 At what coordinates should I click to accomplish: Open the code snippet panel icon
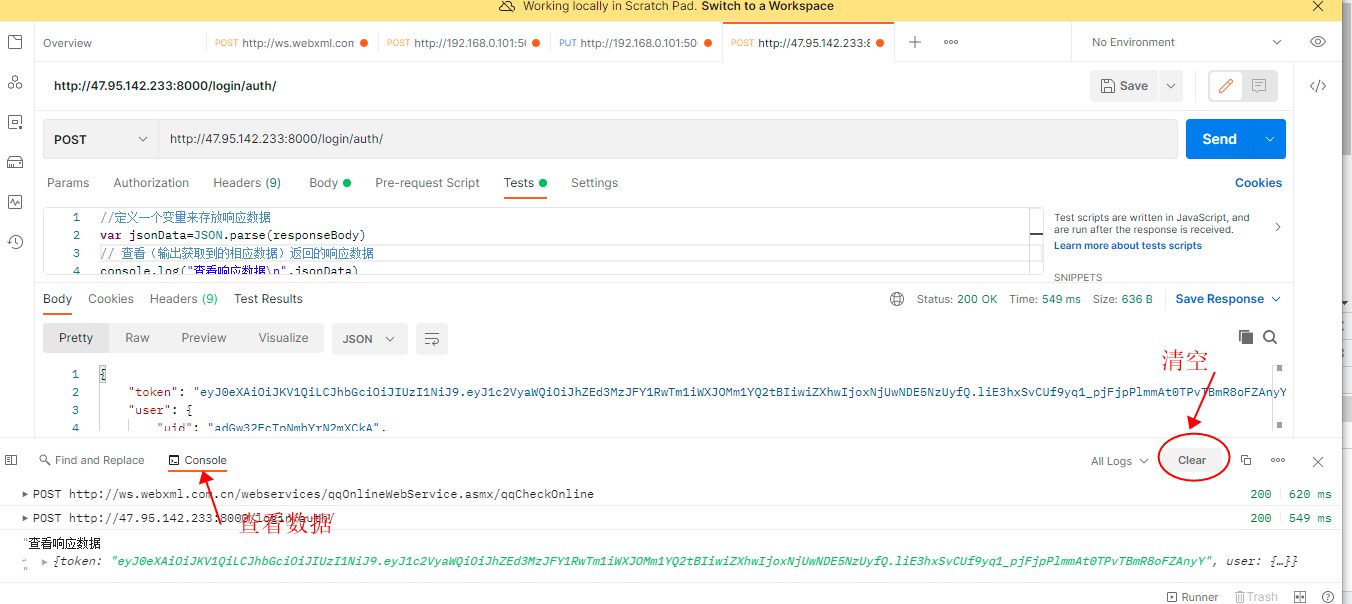click(x=1318, y=86)
